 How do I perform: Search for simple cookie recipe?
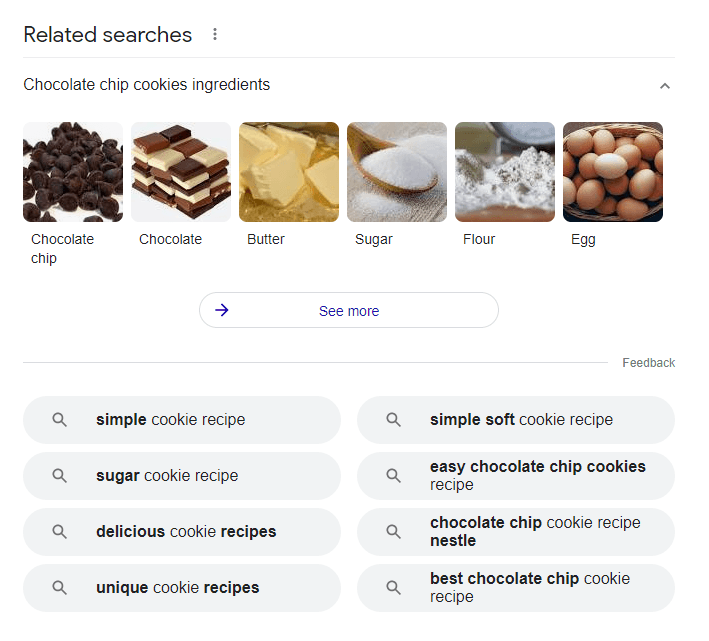point(182,420)
